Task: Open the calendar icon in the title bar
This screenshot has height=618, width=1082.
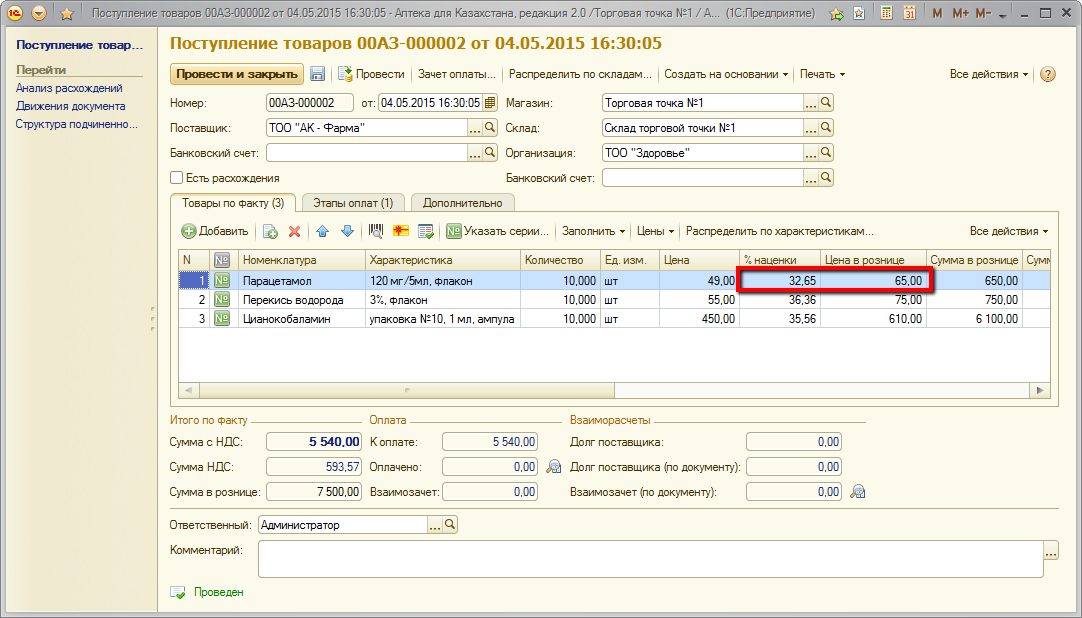Action: click(909, 14)
